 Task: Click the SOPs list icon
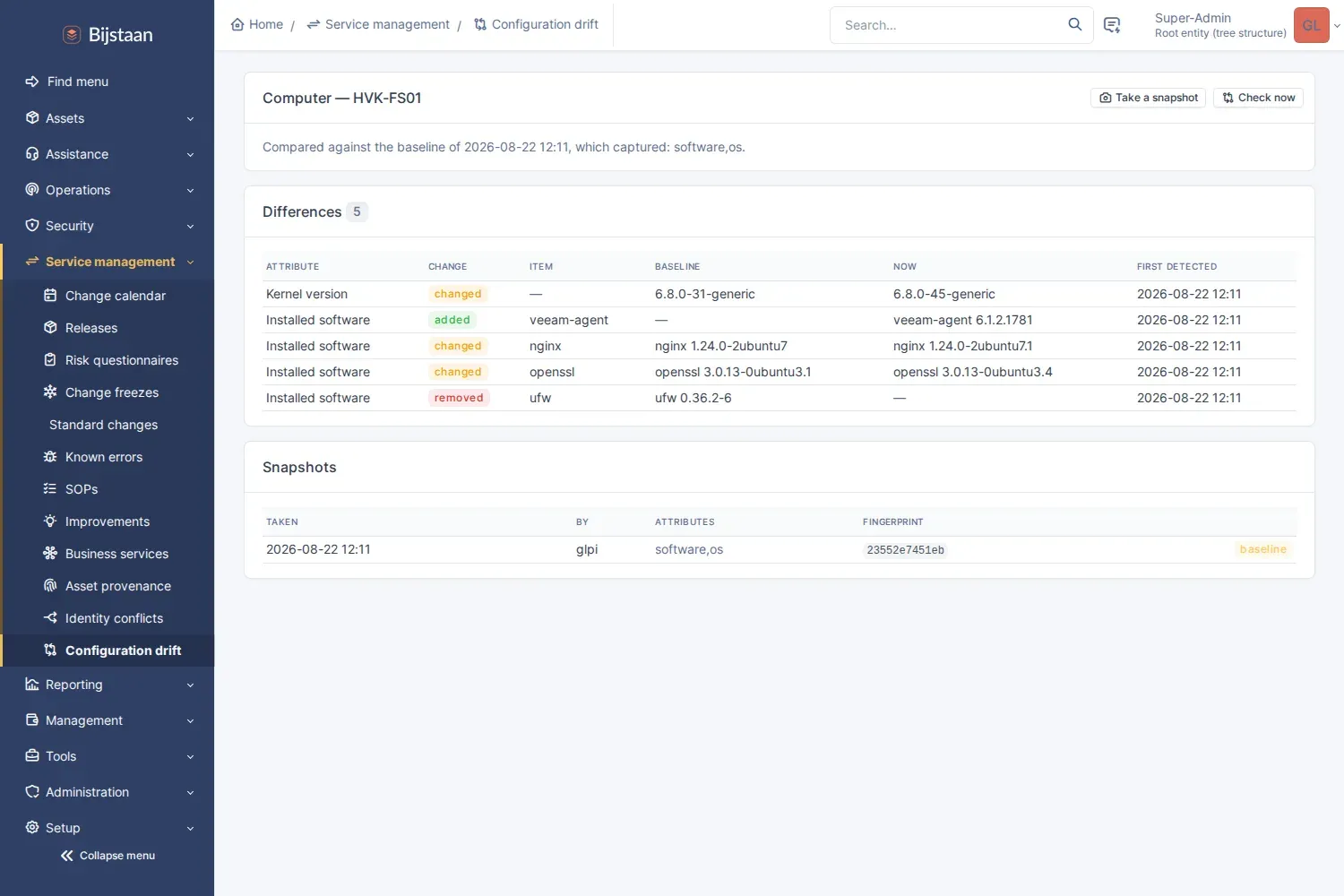click(x=50, y=489)
